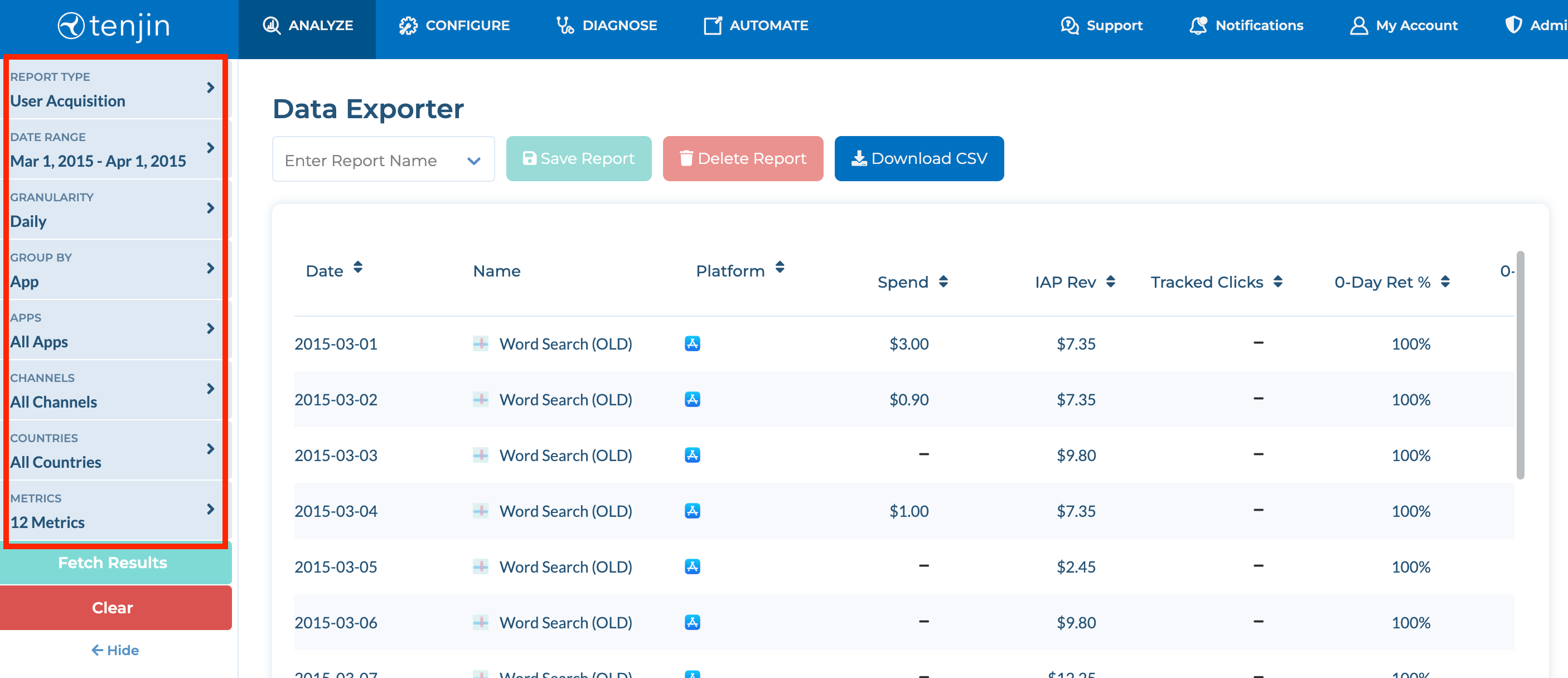Viewport: 1568px width, 678px height.
Task: Click the Analyze chart magnifier icon
Action: click(x=272, y=26)
